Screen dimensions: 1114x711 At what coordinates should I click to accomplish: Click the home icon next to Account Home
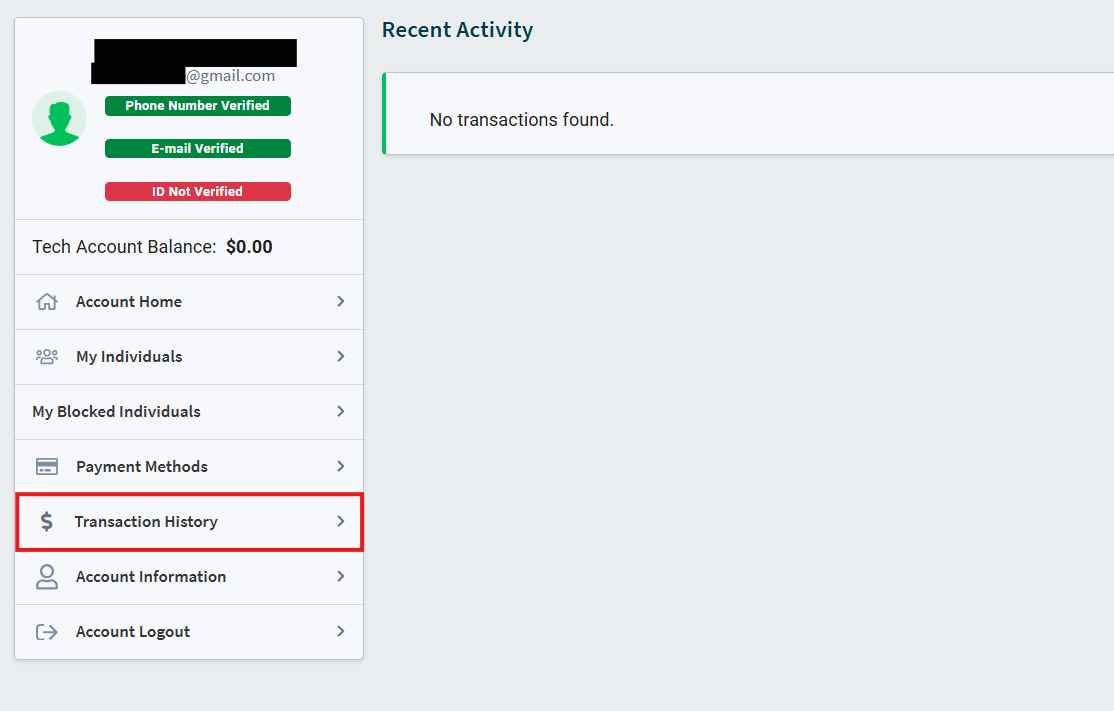pos(46,301)
